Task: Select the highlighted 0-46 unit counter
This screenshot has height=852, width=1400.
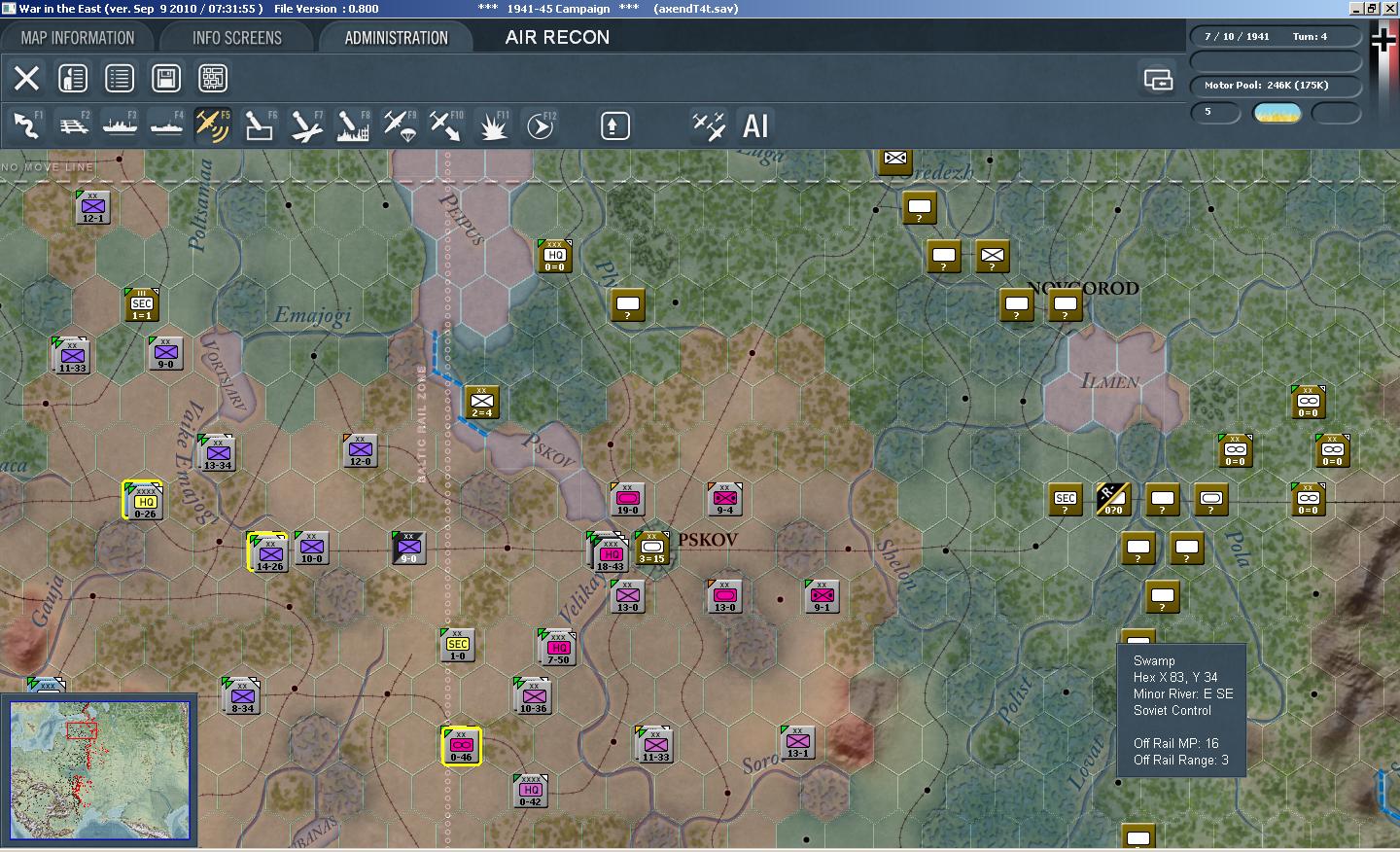Action: pyautogui.click(x=461, y=746)
